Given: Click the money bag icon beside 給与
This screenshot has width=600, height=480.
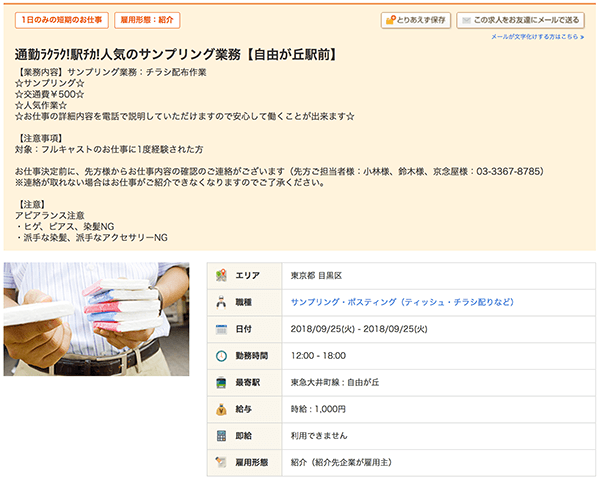Looking at the screenshot, I should pyautogui.click(x=221, y=409).
